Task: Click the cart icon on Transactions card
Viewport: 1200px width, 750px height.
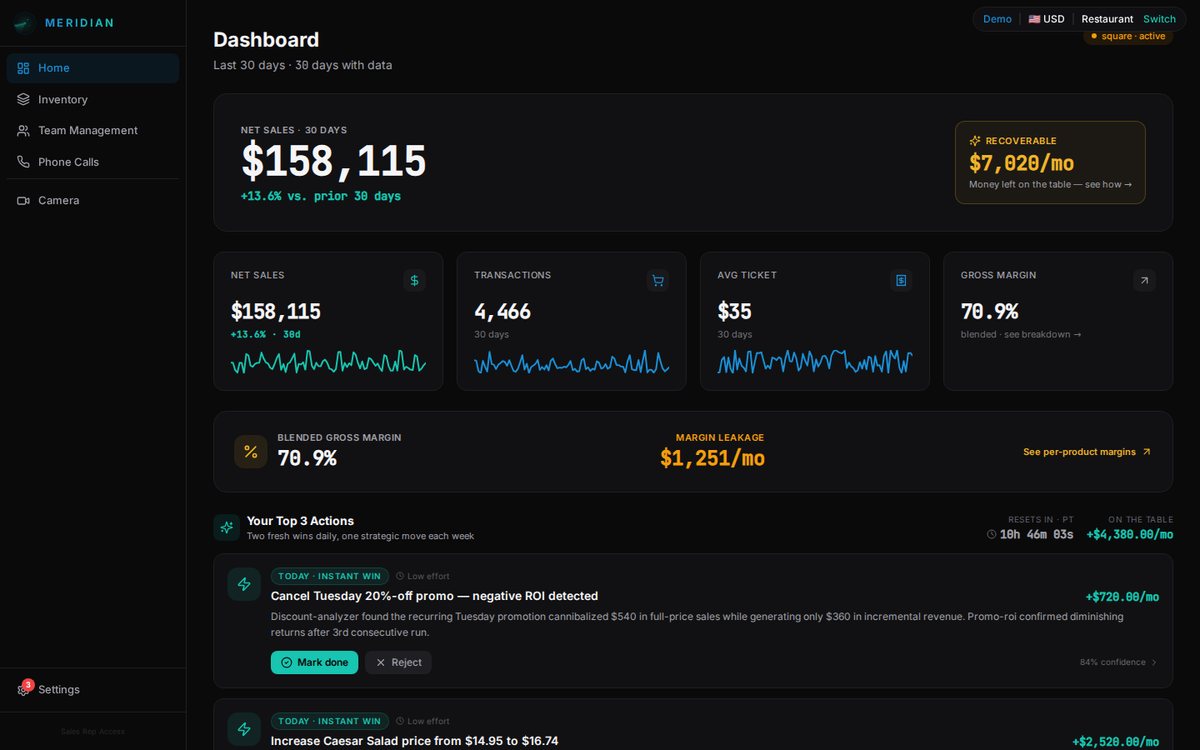Action: (658, 281)
